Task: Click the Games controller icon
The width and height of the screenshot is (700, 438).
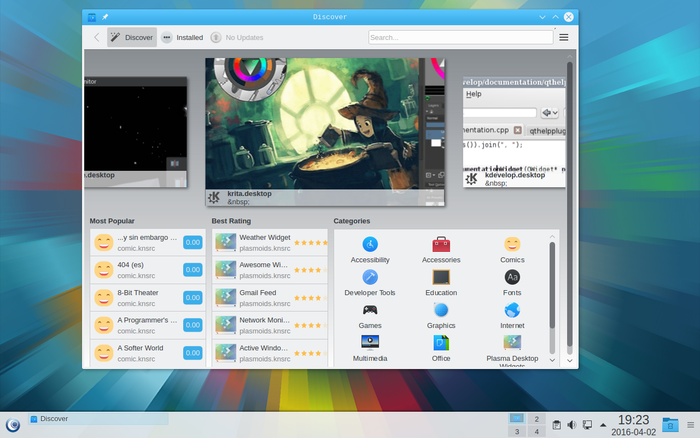Action: tap(370, 310)
